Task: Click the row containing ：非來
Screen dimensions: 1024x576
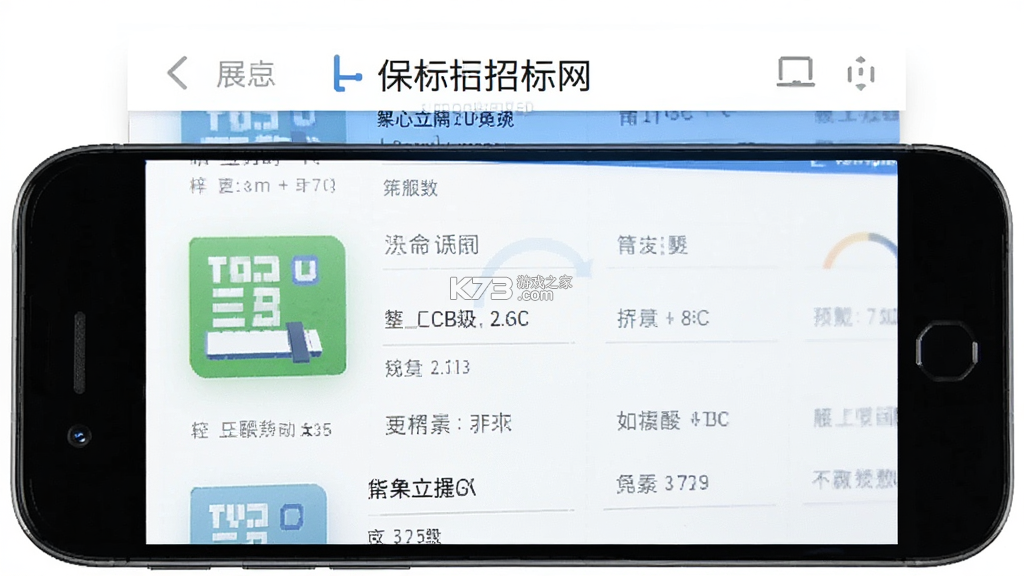Action: 448,424
